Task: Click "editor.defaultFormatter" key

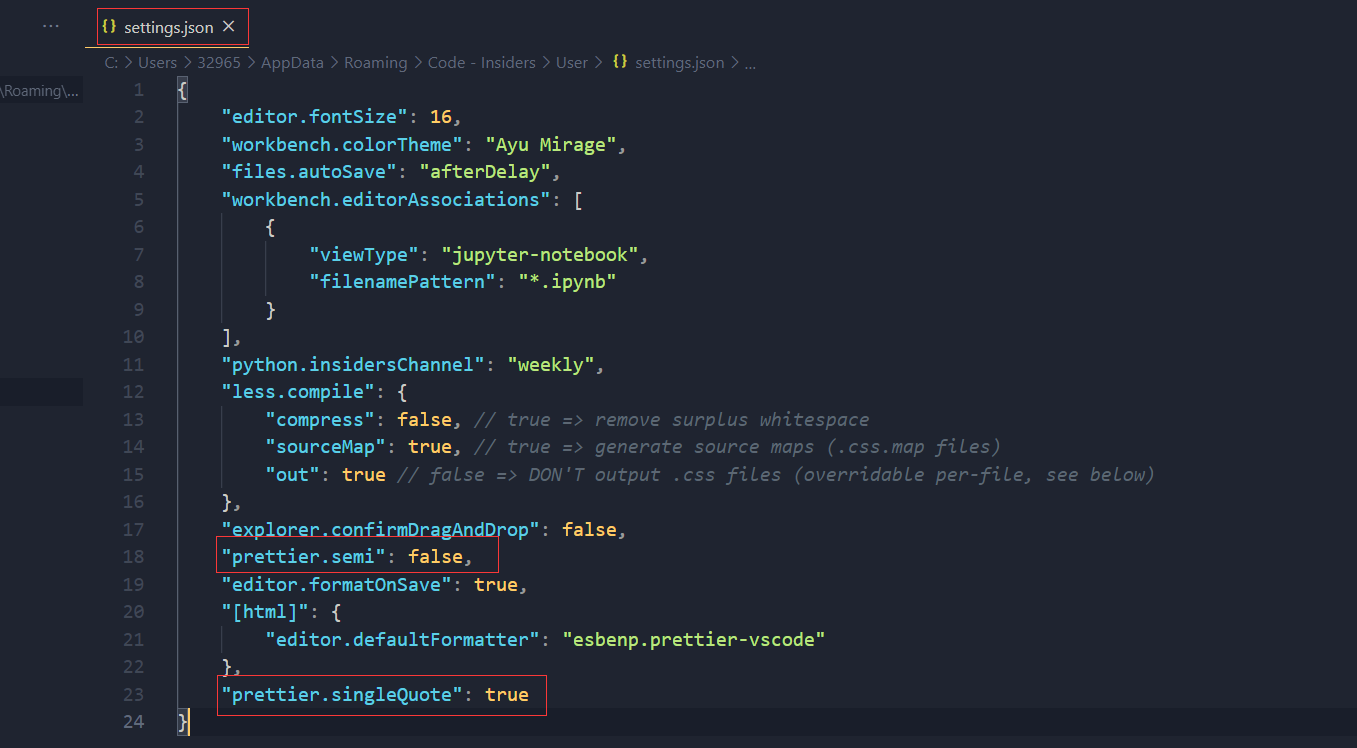Action: [x=403, y=640]
